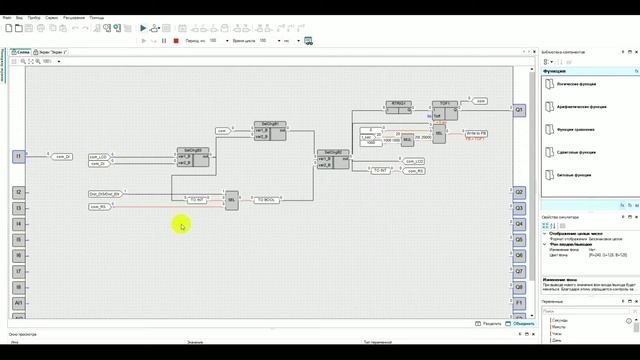This screenshot has height=360, width=640.
Task: Toggle input I2 on the left rail
Action: tap(18, 192)
